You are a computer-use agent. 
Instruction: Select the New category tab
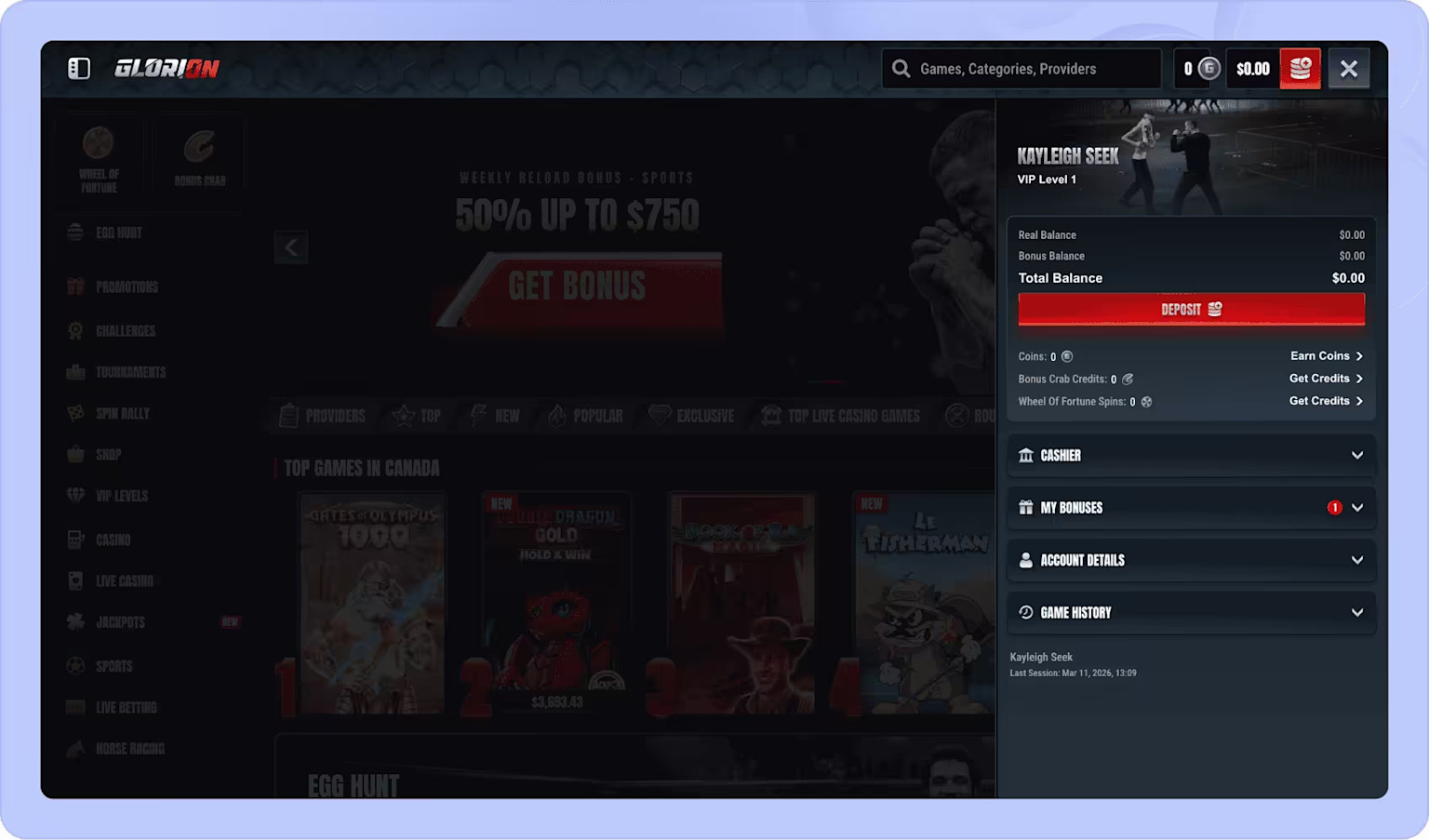(x=495, y=416)
